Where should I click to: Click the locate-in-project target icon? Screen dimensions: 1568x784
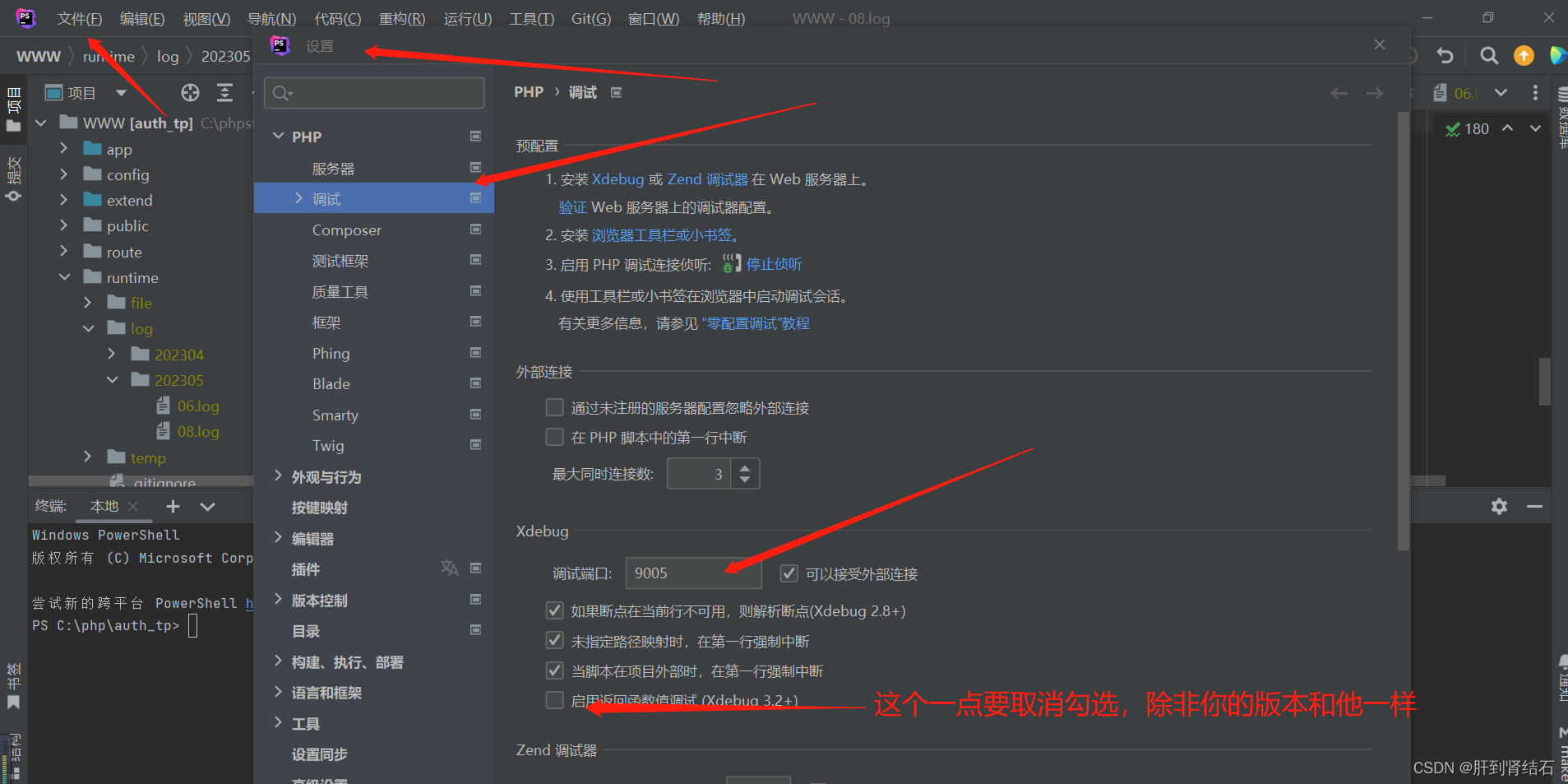point(190,93)
